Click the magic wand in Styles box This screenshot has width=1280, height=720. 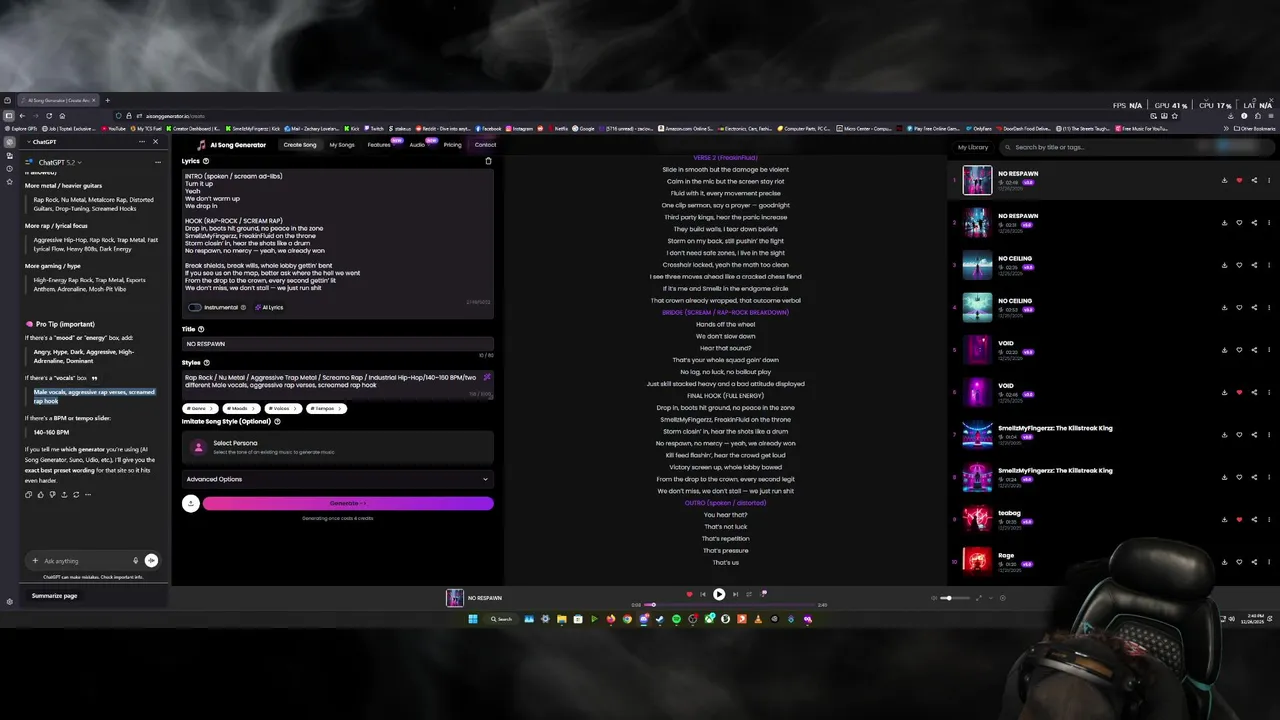coord(486,378)
